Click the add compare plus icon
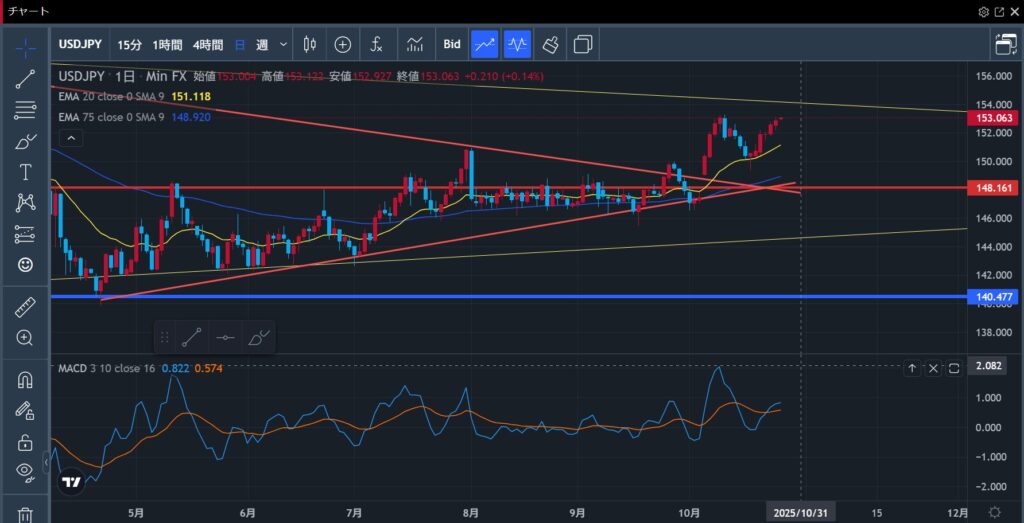 pyautogui.click(x=343, y=44)
